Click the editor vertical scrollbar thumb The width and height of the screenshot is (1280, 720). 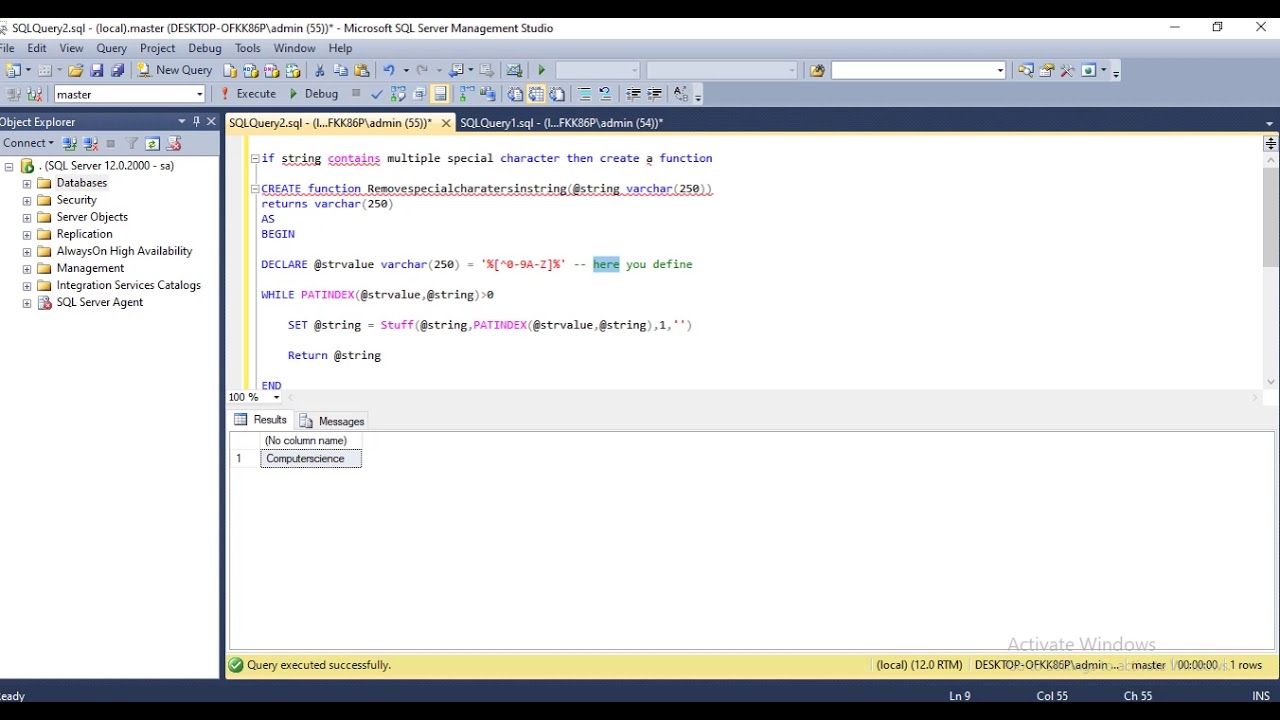1270,217
